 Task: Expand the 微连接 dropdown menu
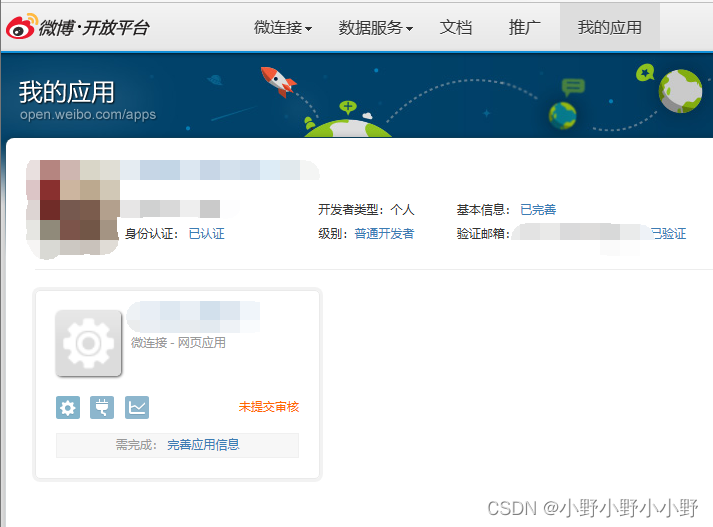(x=283, y=28)
